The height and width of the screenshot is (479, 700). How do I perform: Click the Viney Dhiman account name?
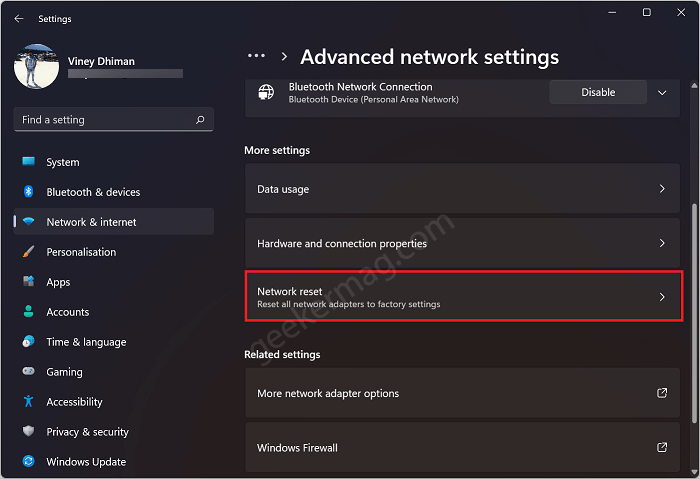(x=101, y=61)
